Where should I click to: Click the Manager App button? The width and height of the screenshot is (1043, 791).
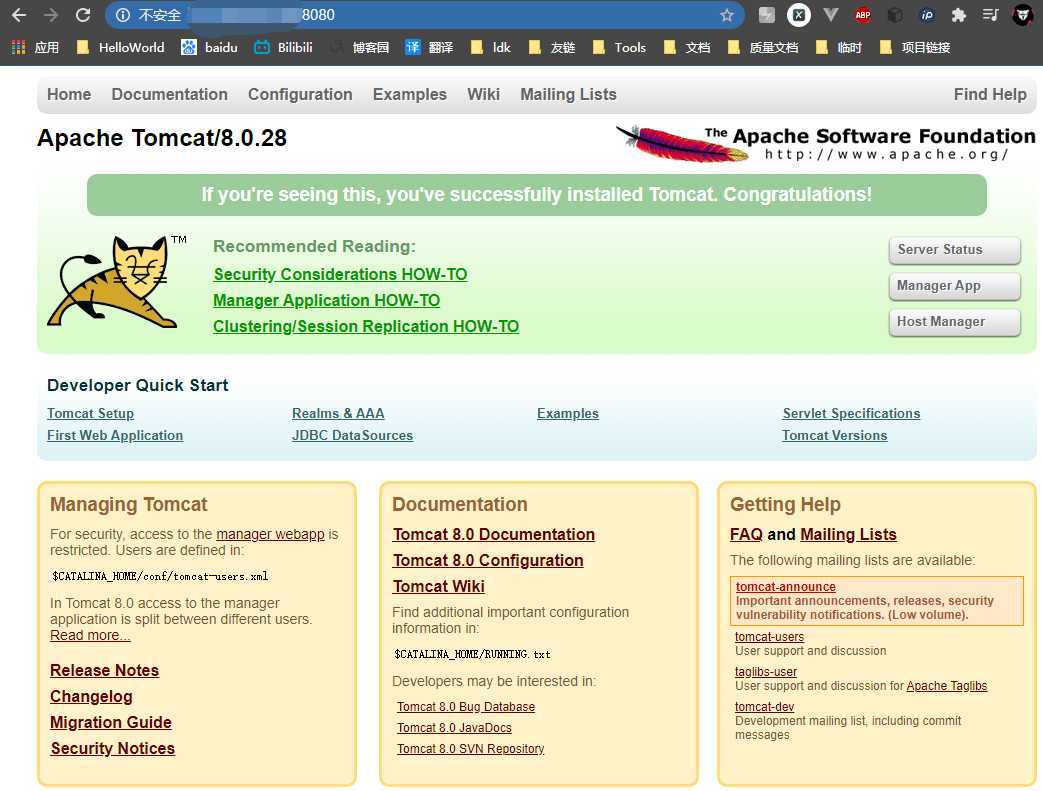(x=955, y=286)
